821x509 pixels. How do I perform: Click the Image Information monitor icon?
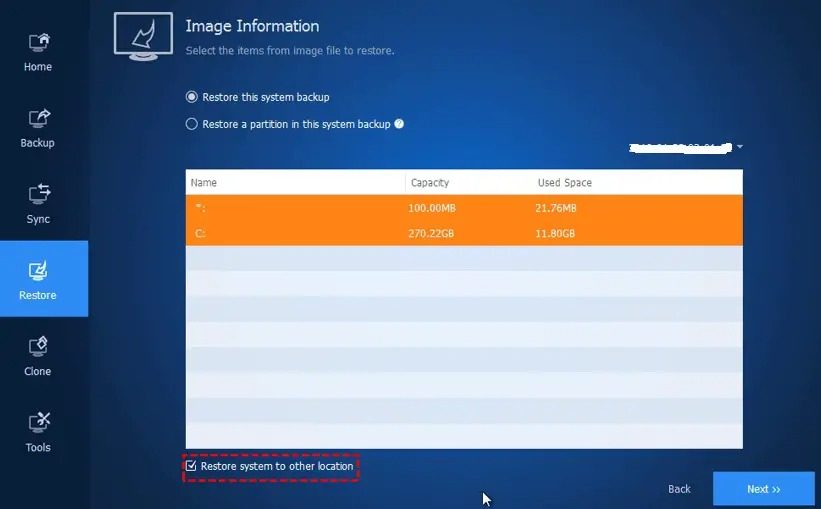pyautogui.click(x=143, y=36)
